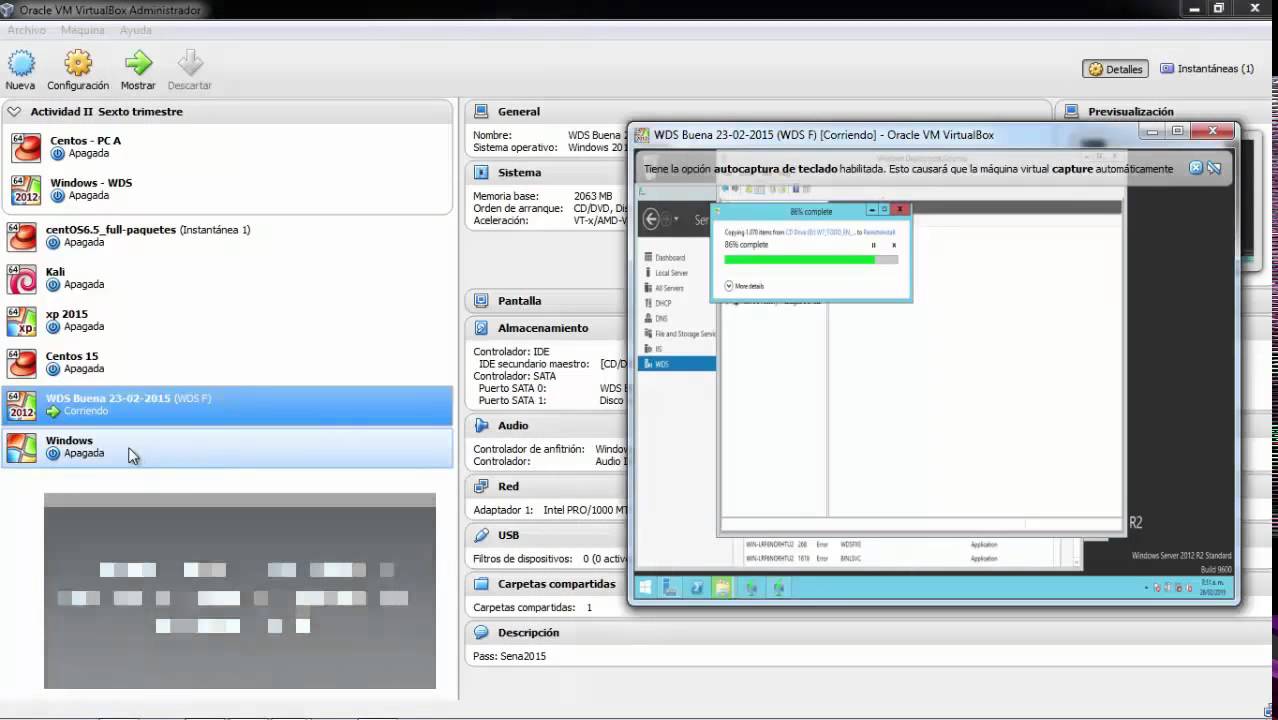This screenshot has height=720, width=1278.
Task: Select WDS in Server Manager sidebar
Action: [677, 364]
